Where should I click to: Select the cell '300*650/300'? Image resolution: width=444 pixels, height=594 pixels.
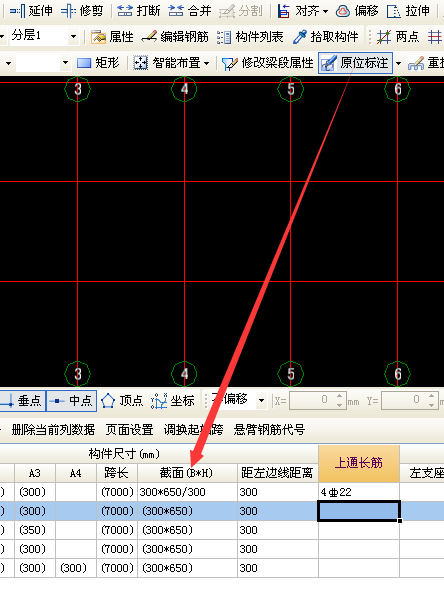(x=187, y=492)
